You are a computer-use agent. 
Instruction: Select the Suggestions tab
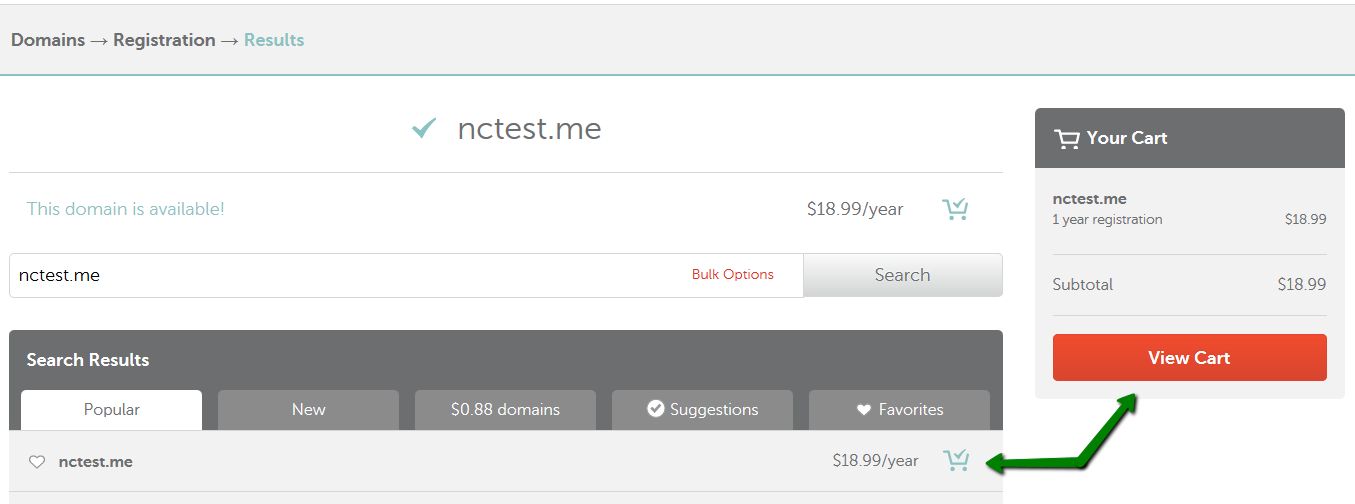[702, 410]
